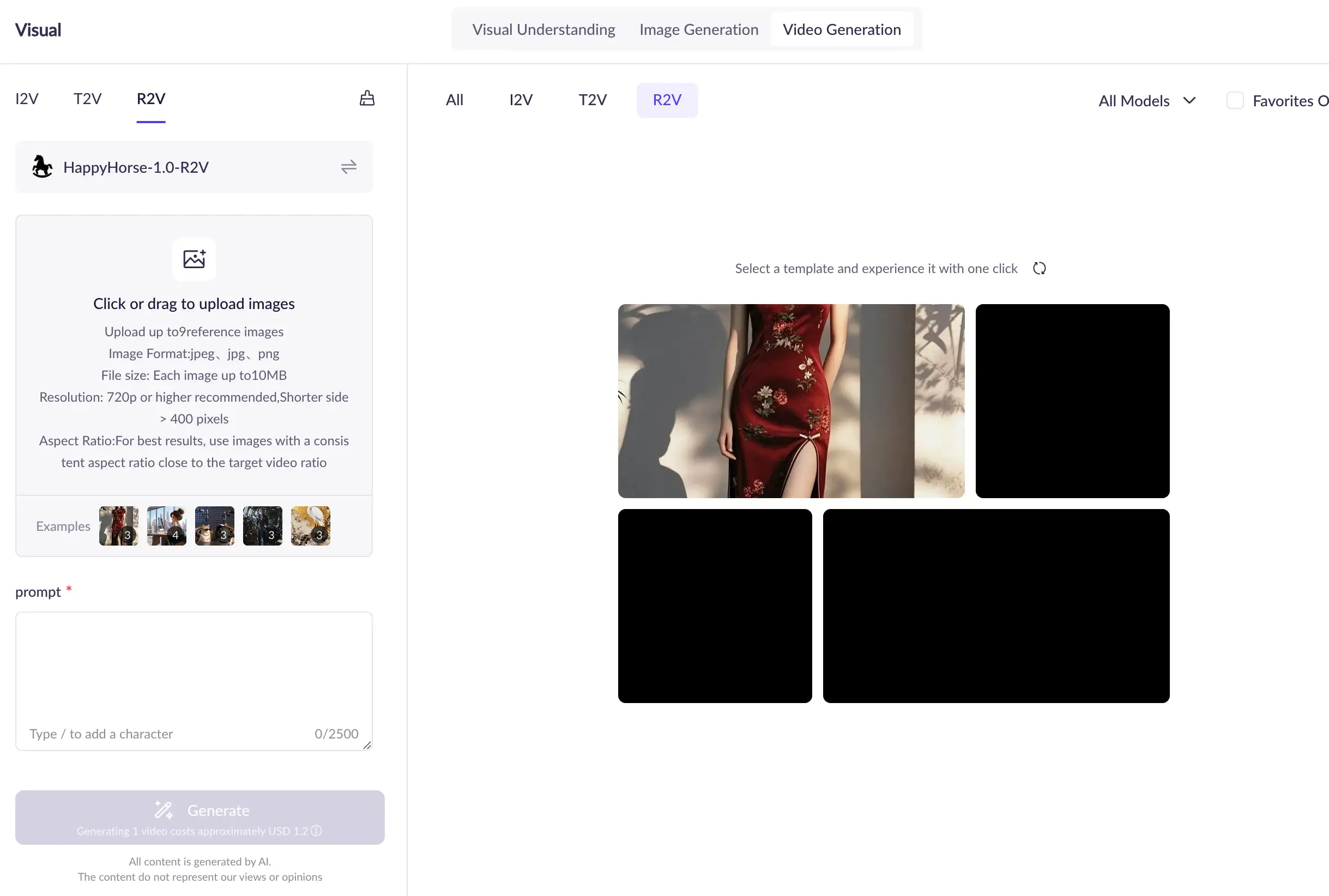Click the swap model arrows icon

[x=348, y=167]
